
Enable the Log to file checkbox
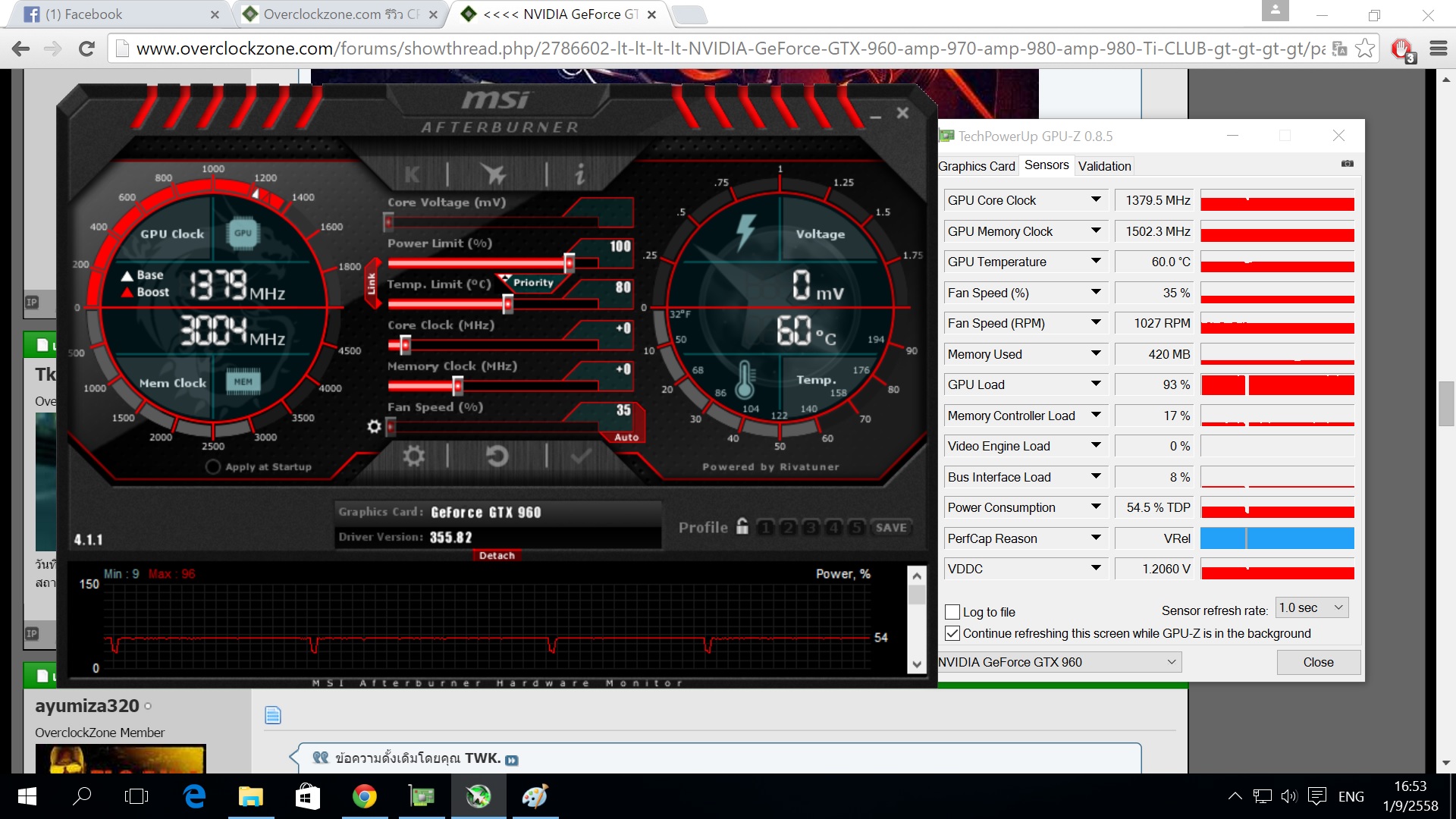[952, 612]
